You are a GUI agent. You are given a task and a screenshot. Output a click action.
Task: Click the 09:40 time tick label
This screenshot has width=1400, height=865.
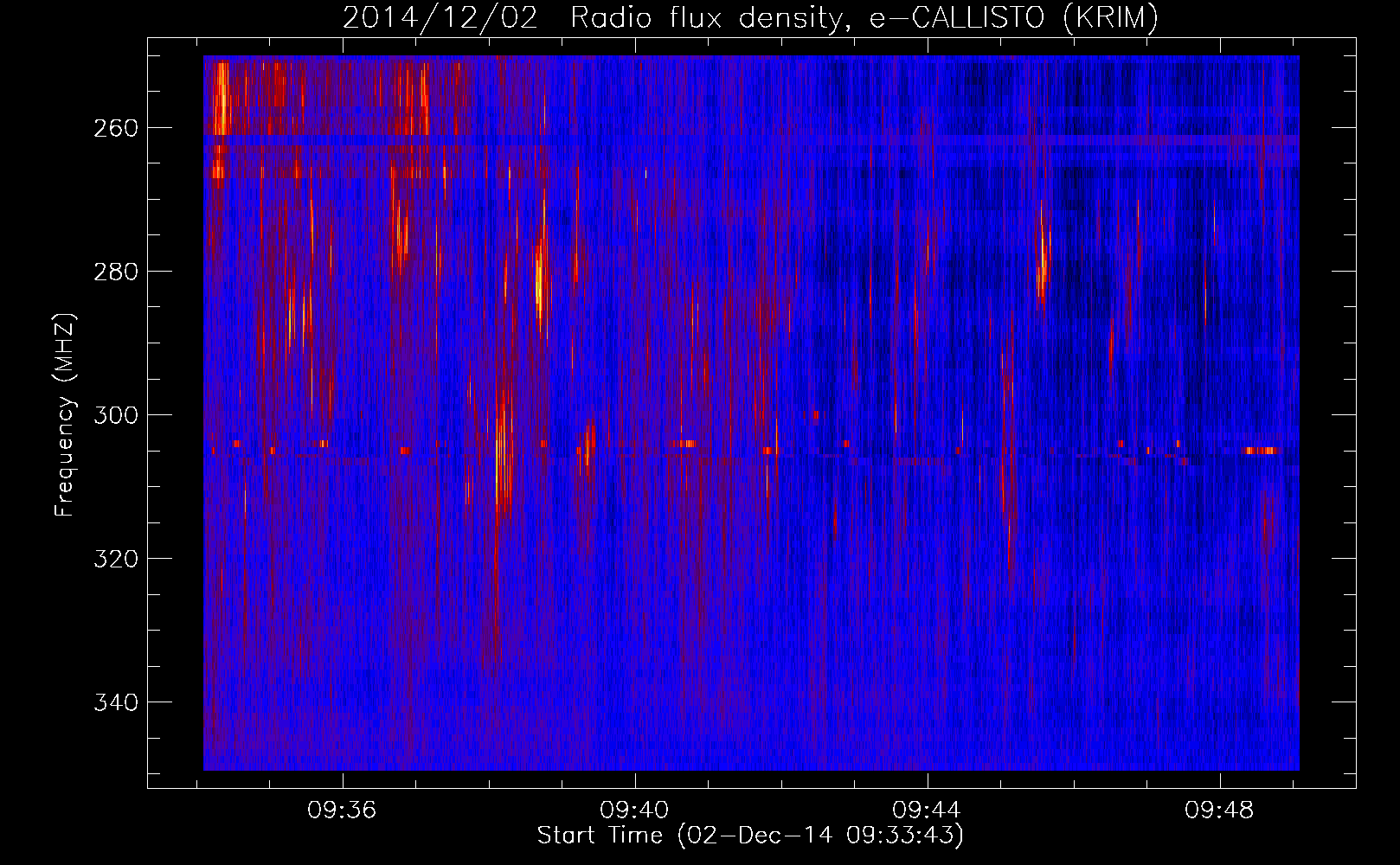(x=634, y=811)
